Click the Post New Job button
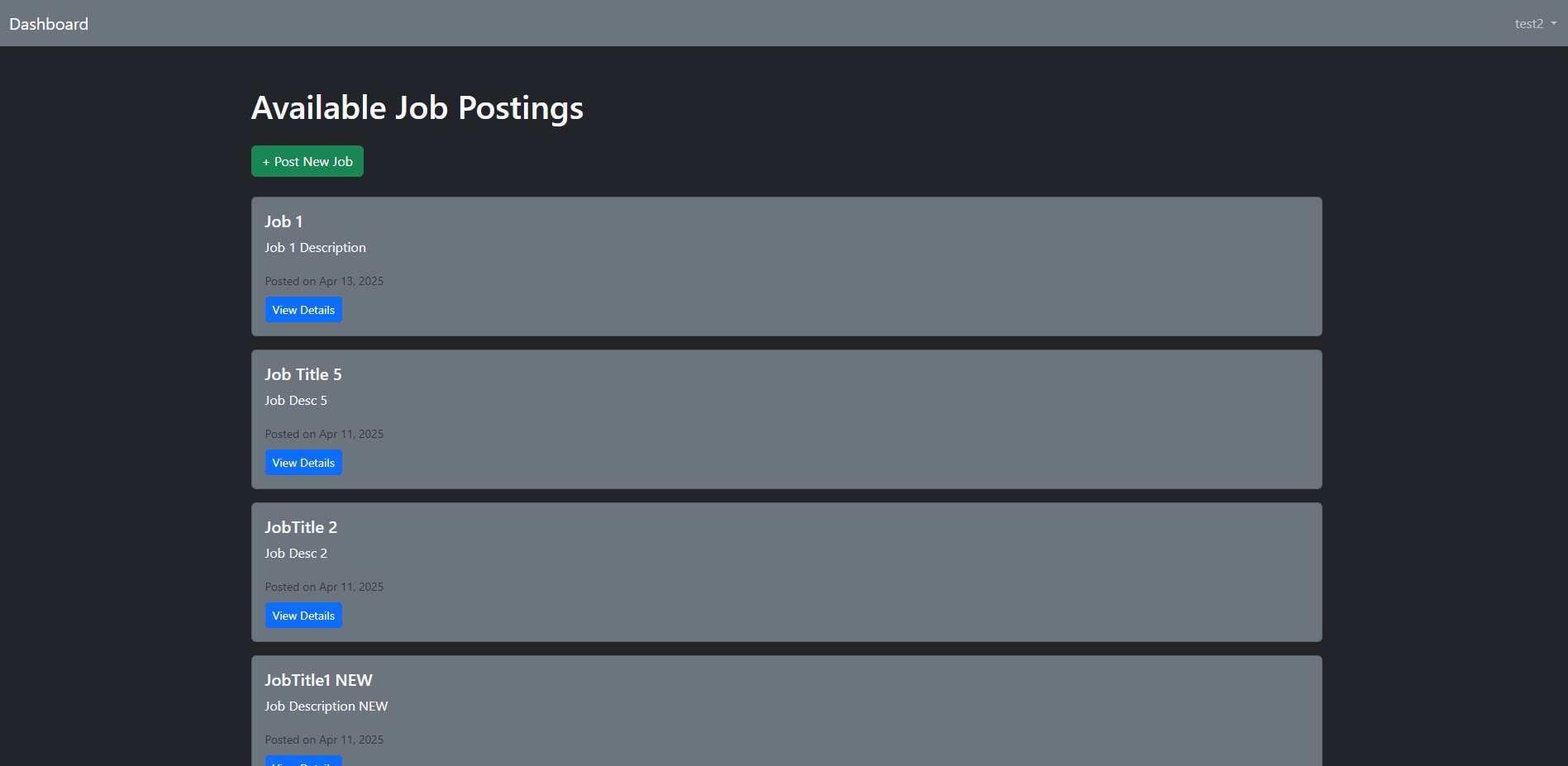1568x766 pixels. pos(307,161)
